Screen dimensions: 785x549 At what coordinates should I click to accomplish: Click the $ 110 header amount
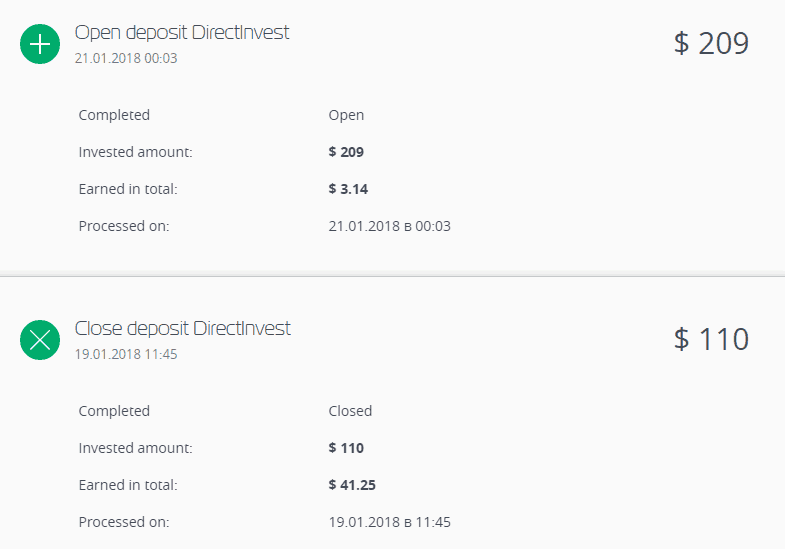coord(711,339)
